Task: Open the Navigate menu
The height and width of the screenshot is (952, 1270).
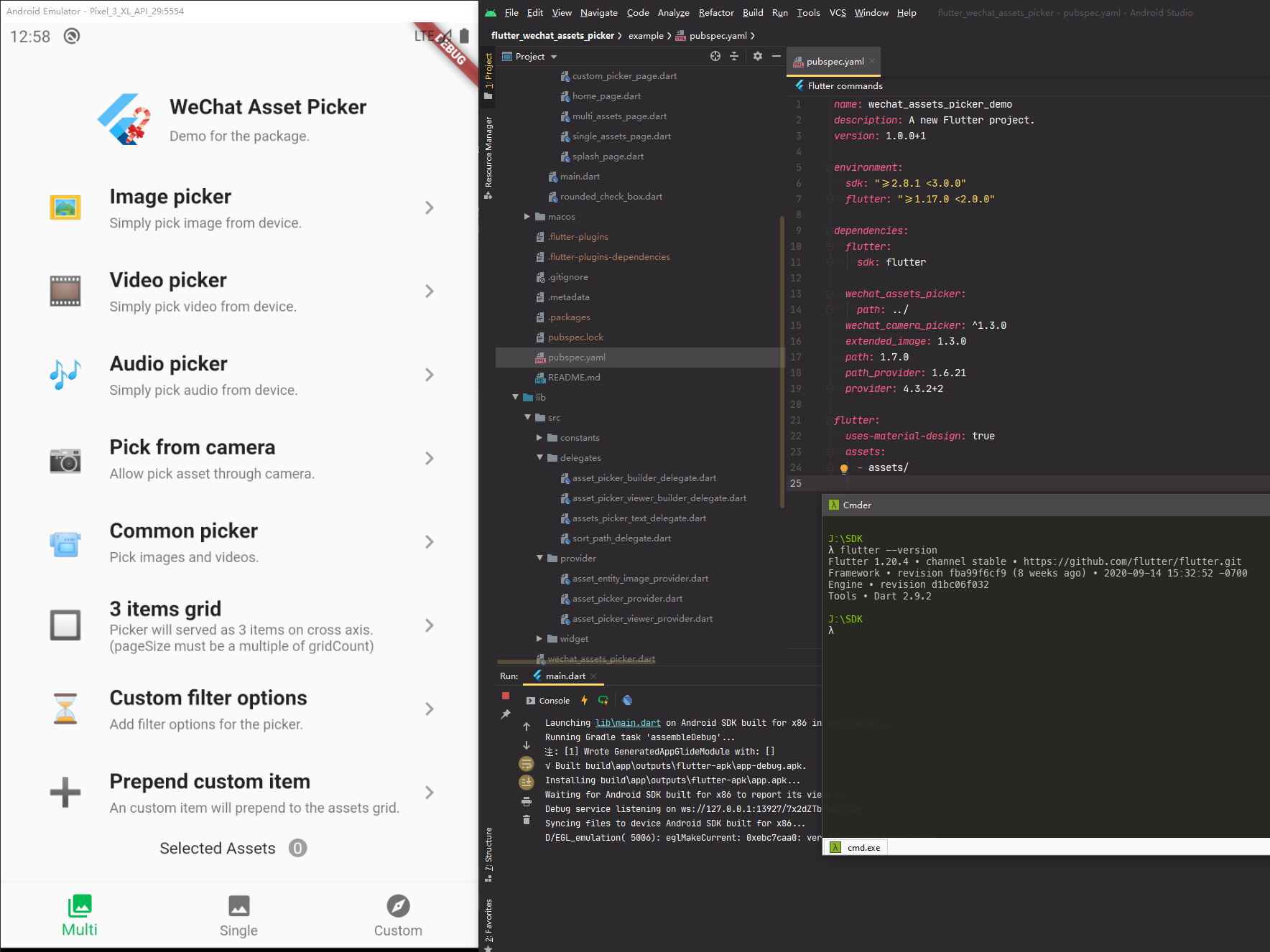Action: (599, 12)
